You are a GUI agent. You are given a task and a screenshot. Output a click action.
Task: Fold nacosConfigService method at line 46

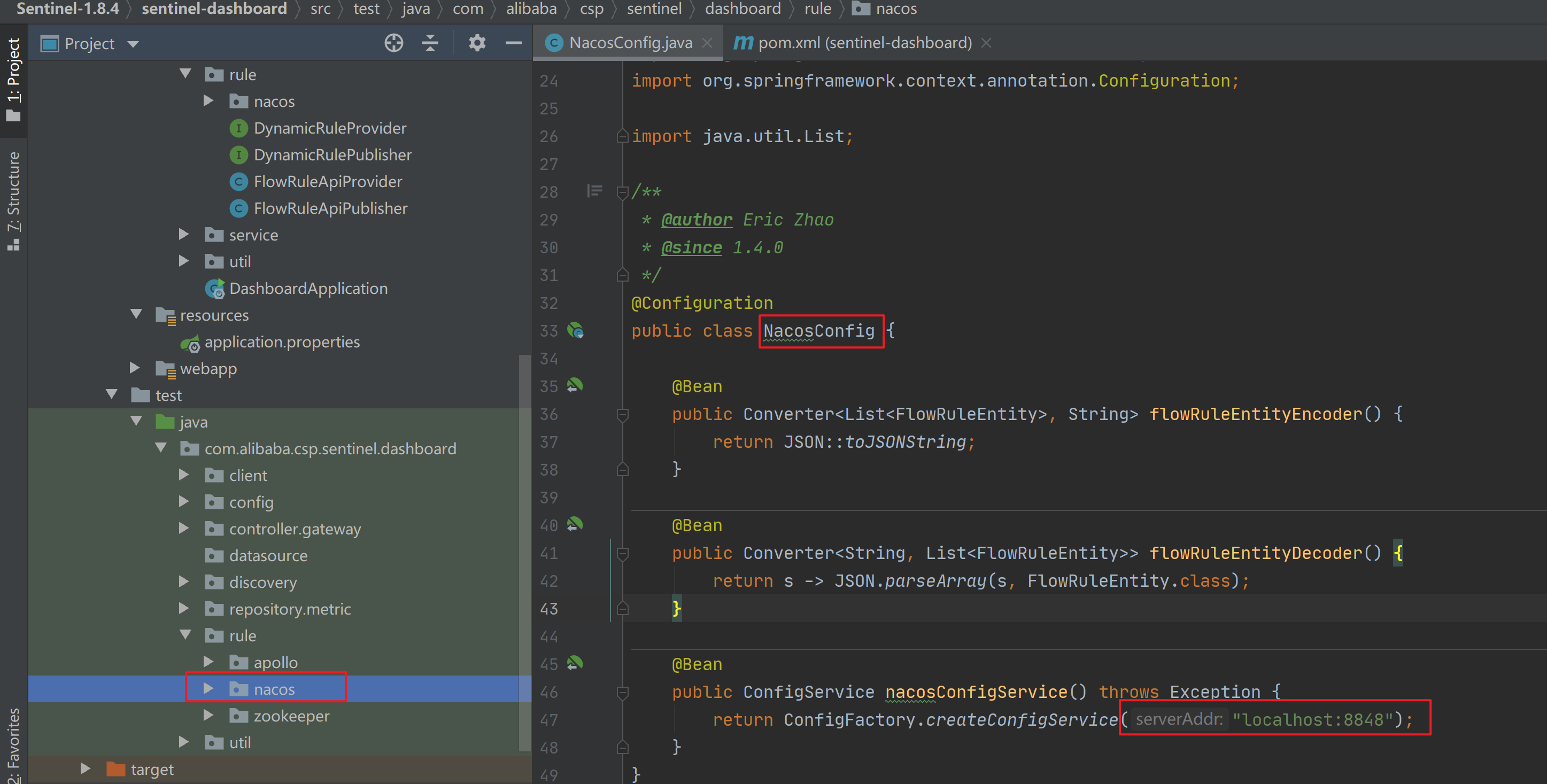(x=623, y=692)
